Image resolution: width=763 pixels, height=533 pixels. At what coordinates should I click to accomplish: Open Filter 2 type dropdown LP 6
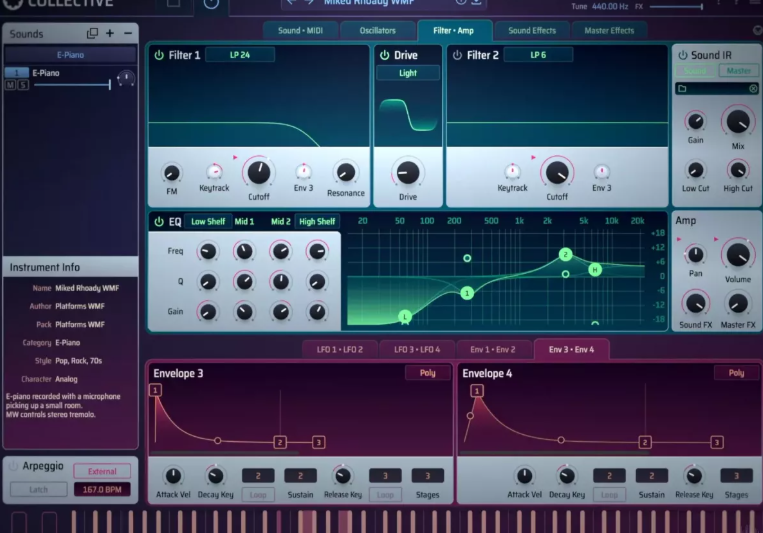pos(538,55)
